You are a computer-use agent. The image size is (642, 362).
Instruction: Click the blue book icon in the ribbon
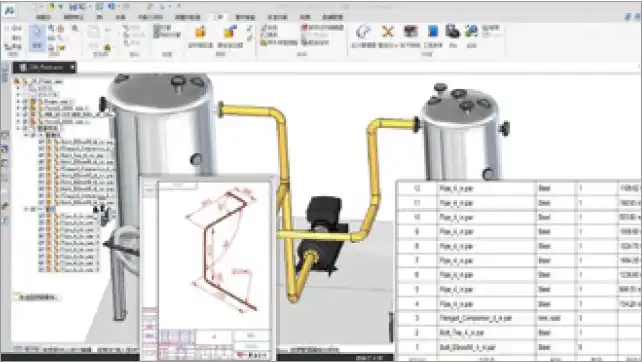433,32
